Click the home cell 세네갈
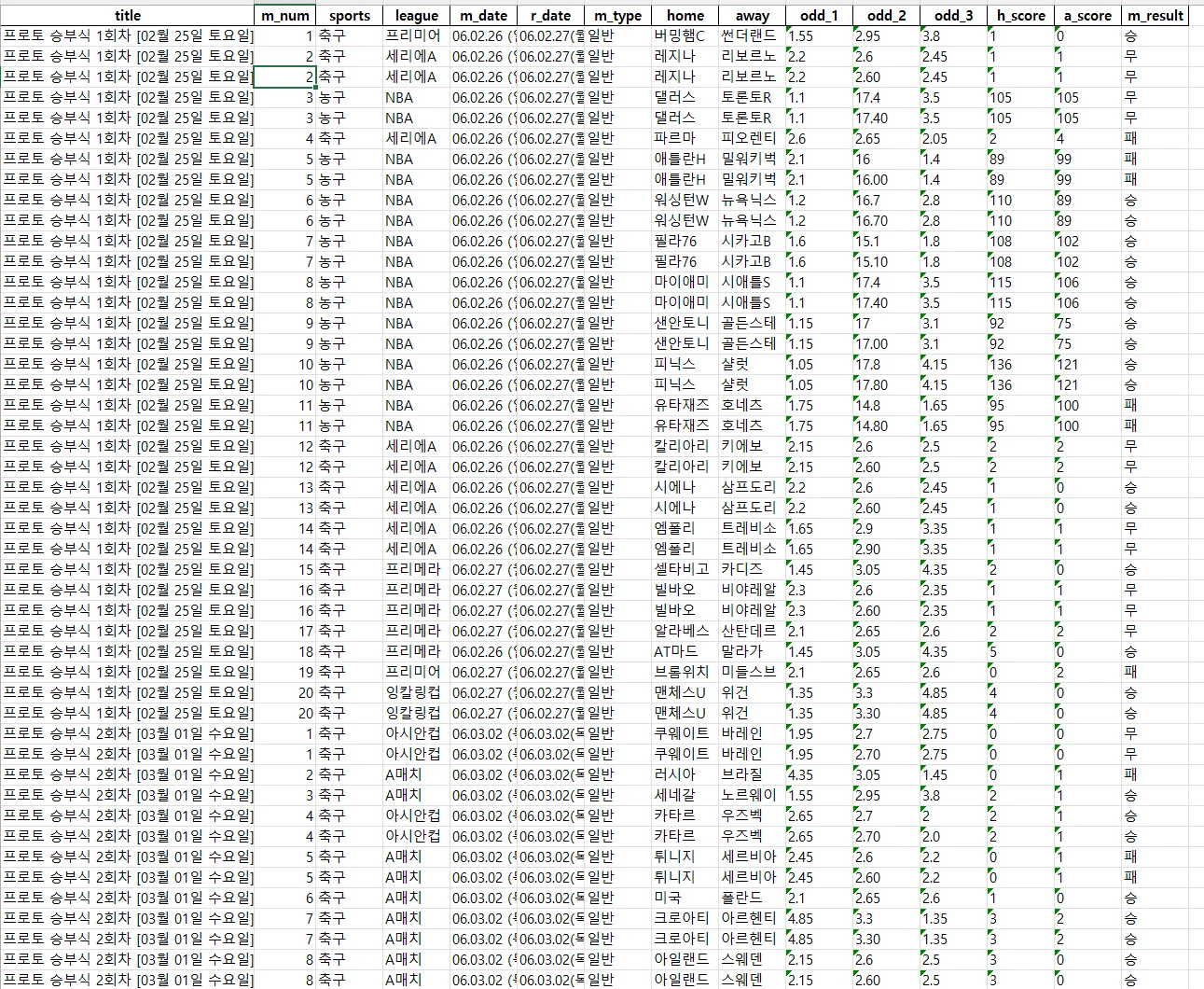The image size is (1204, 989). click(x=685, y=795)
